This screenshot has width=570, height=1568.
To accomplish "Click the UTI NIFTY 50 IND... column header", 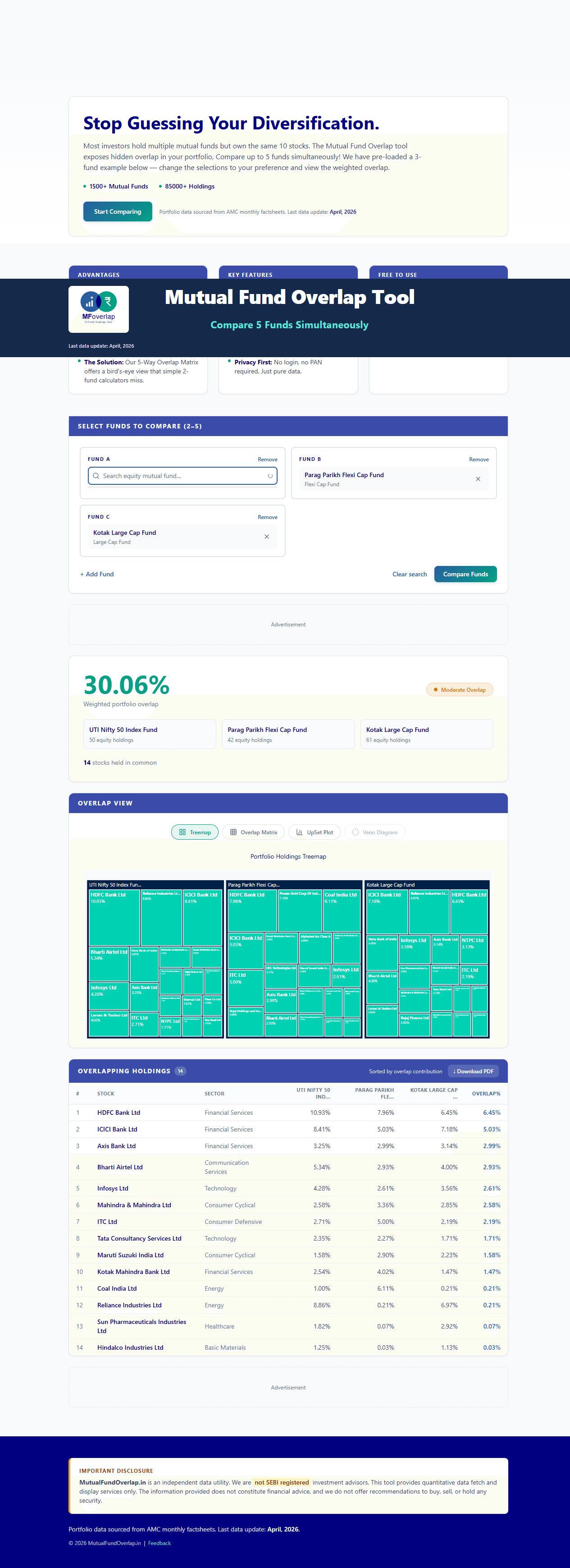I will click(313, 1093).
